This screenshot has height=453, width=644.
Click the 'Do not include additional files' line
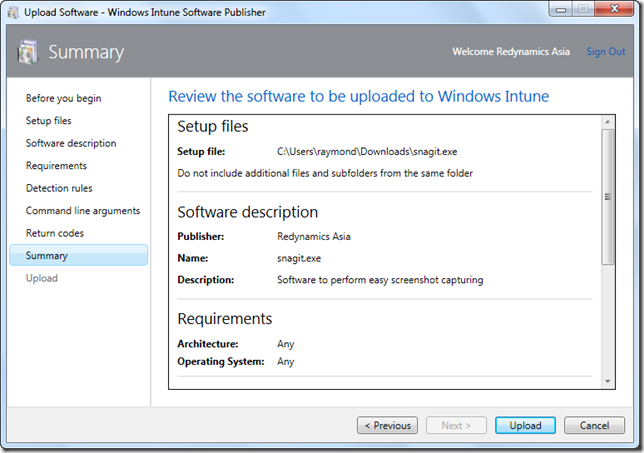pyautogui.click(x=325, y=173)
